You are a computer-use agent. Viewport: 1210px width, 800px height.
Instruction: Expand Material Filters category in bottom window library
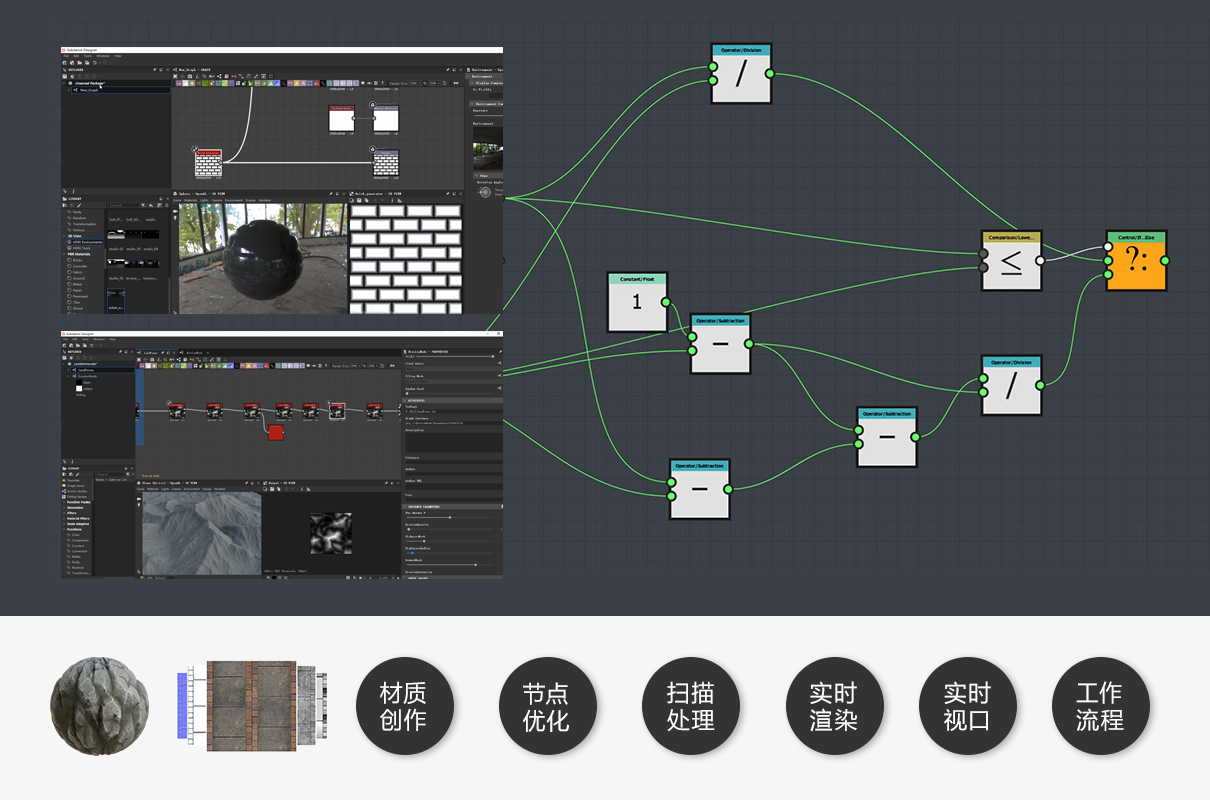point(64,519)
